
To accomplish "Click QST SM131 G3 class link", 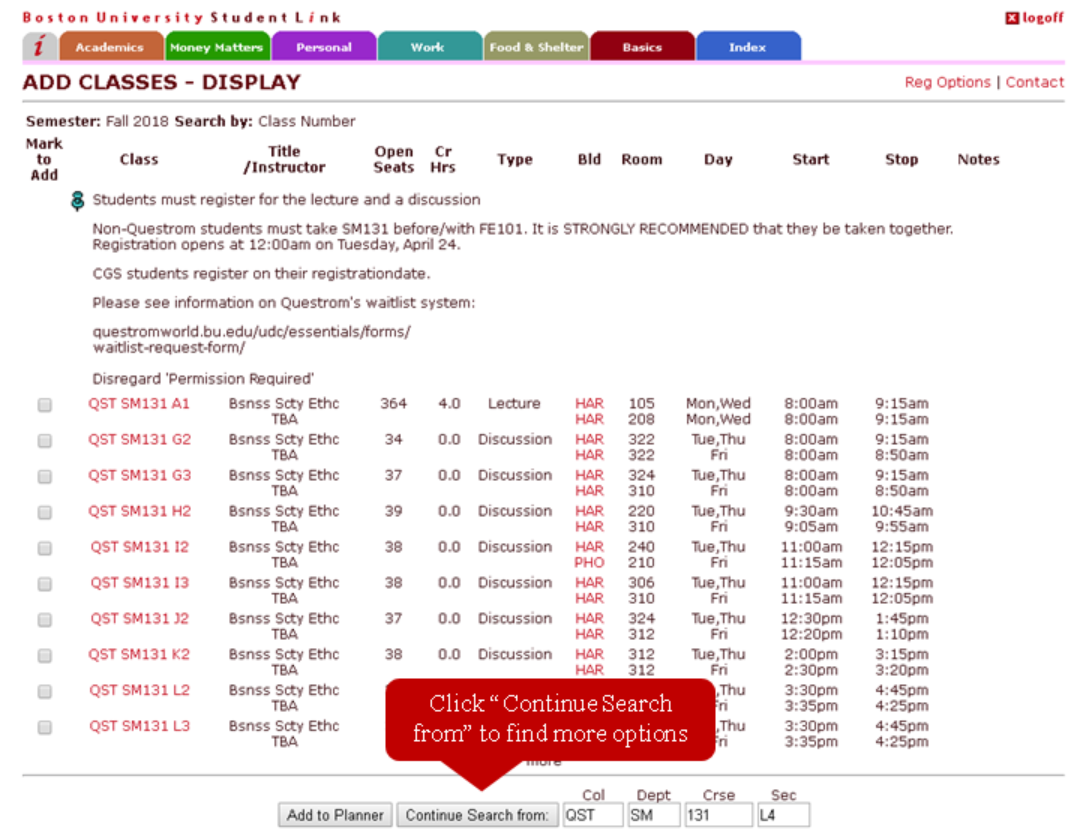I will 139,475.
